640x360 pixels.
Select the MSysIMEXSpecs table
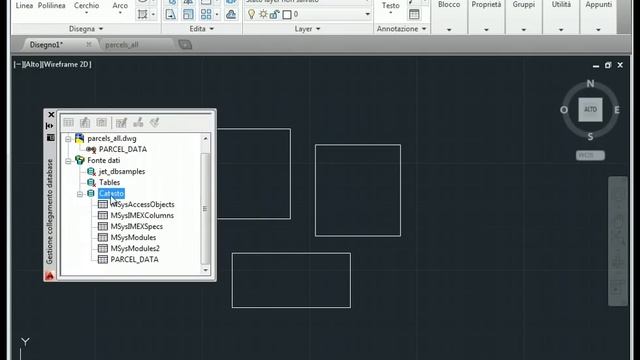pos(137,227)
